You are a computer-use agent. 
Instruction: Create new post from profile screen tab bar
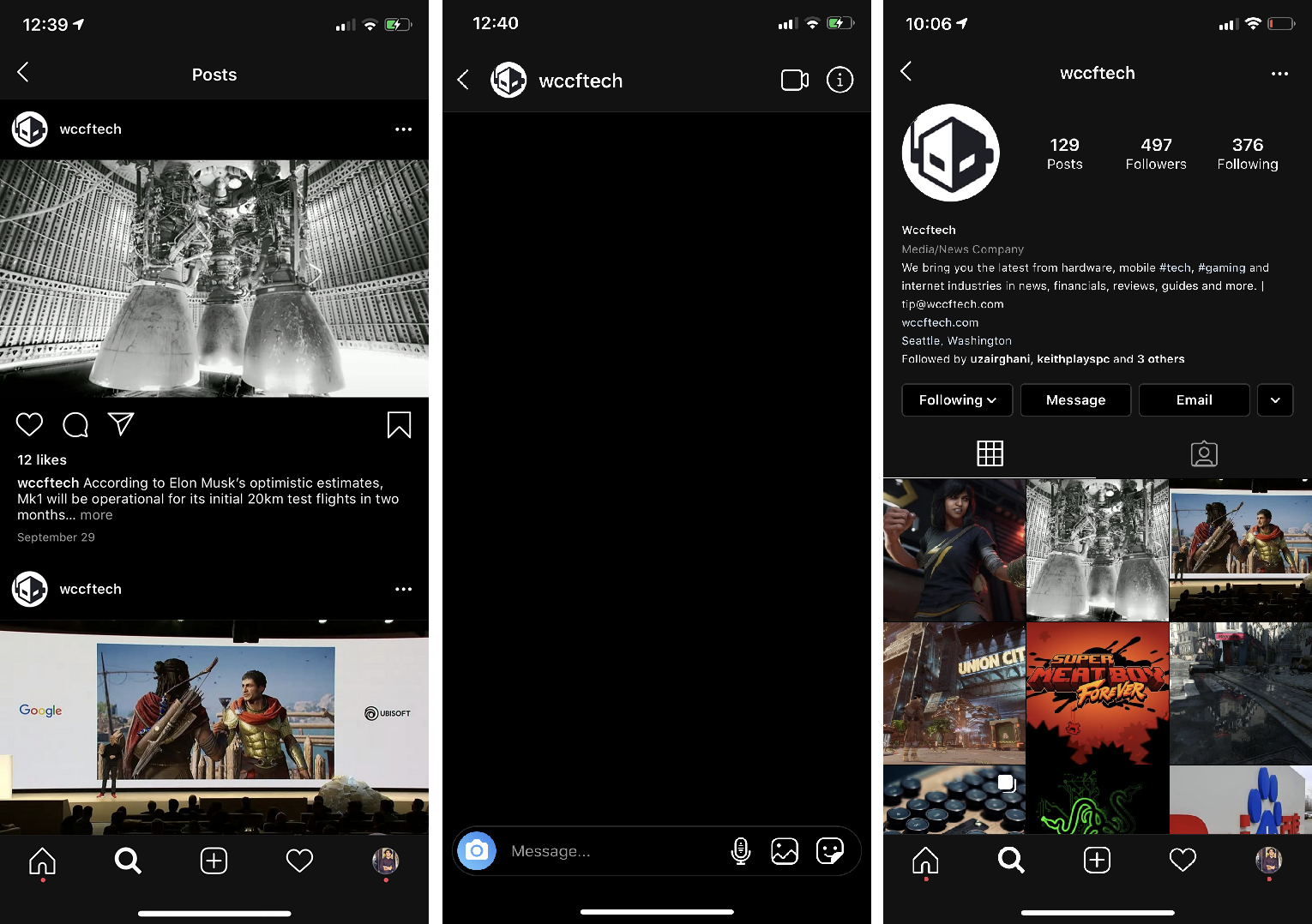1097,861
